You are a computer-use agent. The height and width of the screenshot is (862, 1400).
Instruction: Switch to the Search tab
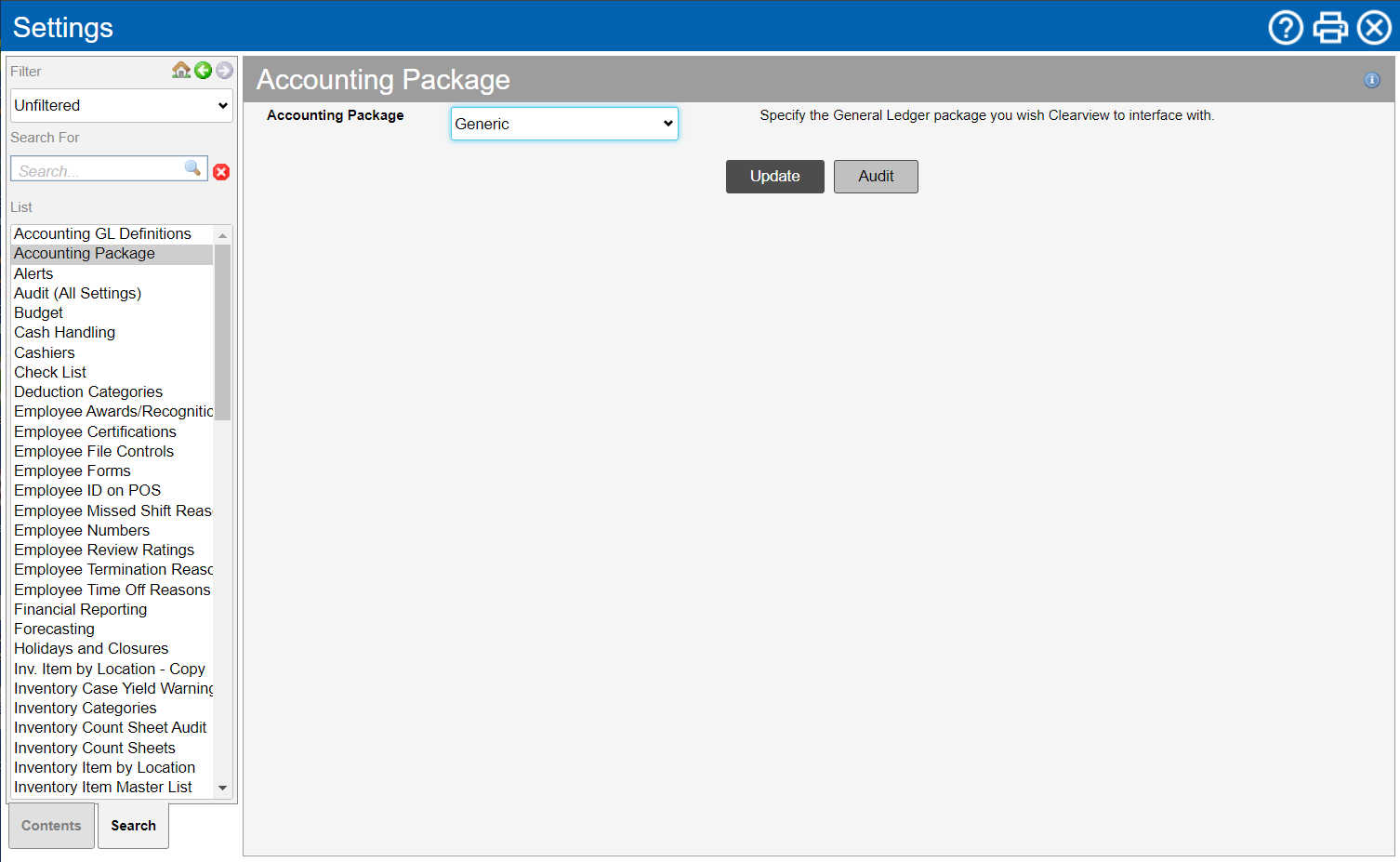click(133, 826)
